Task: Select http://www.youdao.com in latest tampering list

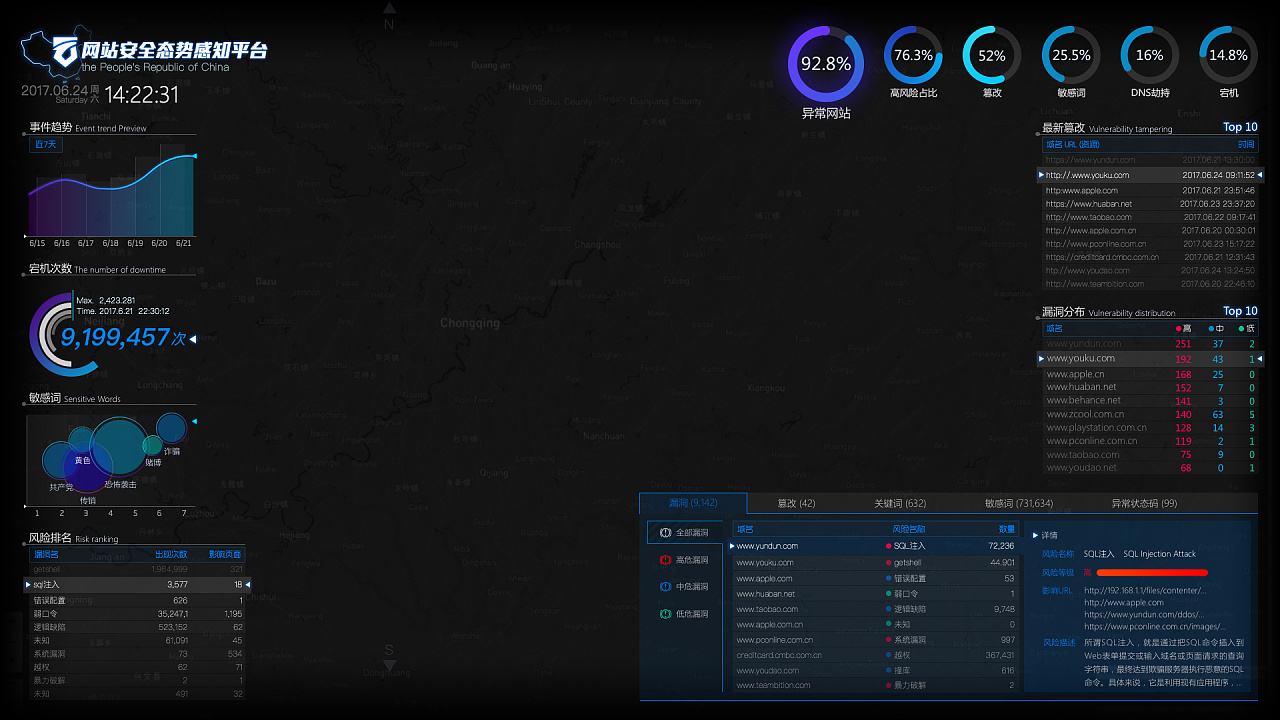Action: pyautogui.click(x=1149, y=270)
